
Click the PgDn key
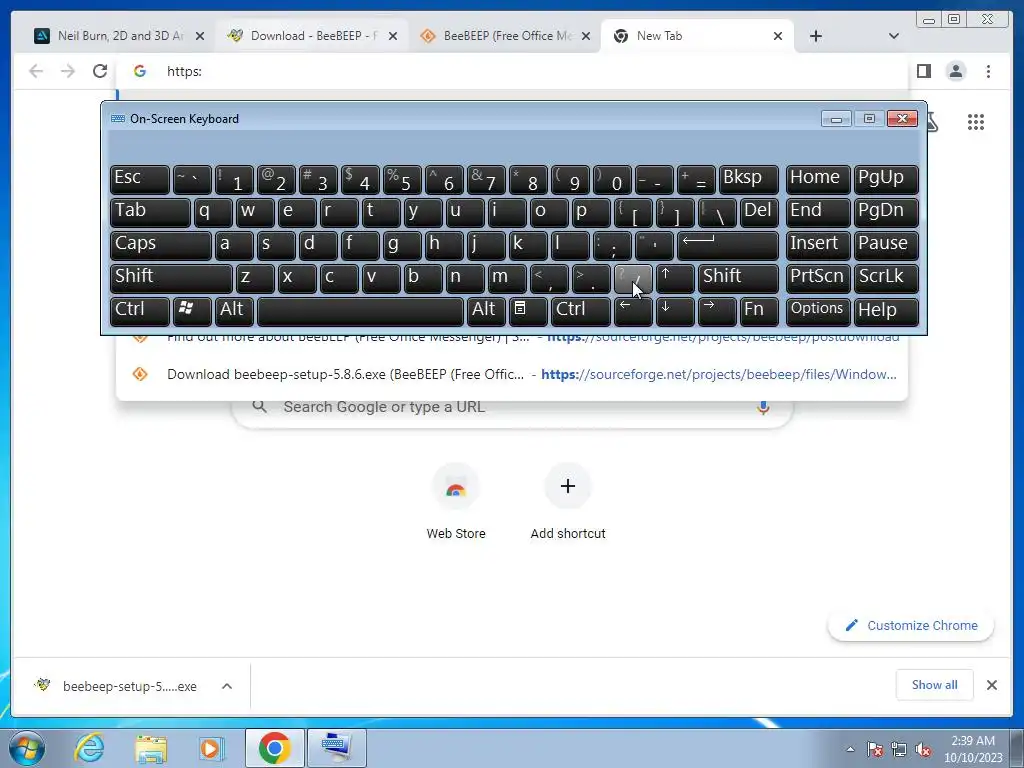point(886,212)
